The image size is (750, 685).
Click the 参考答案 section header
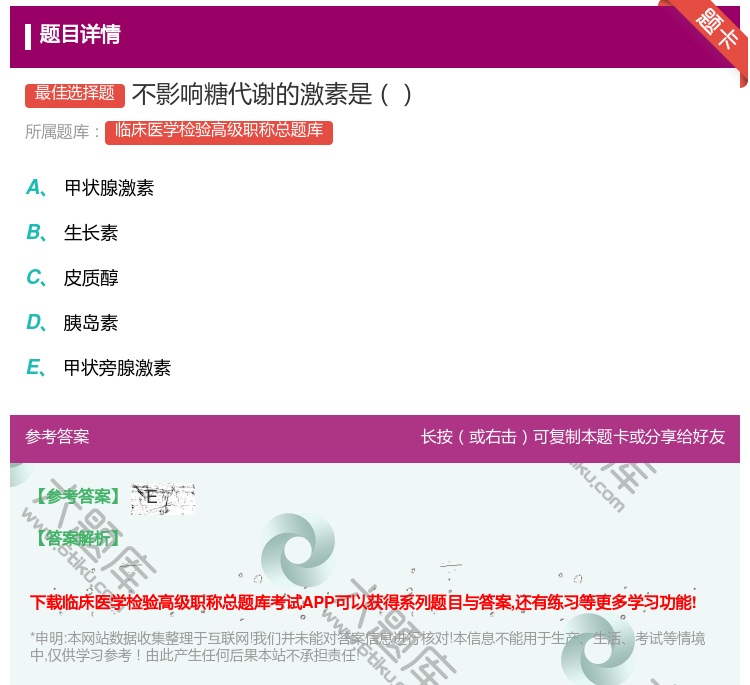(x=57, y=437)
